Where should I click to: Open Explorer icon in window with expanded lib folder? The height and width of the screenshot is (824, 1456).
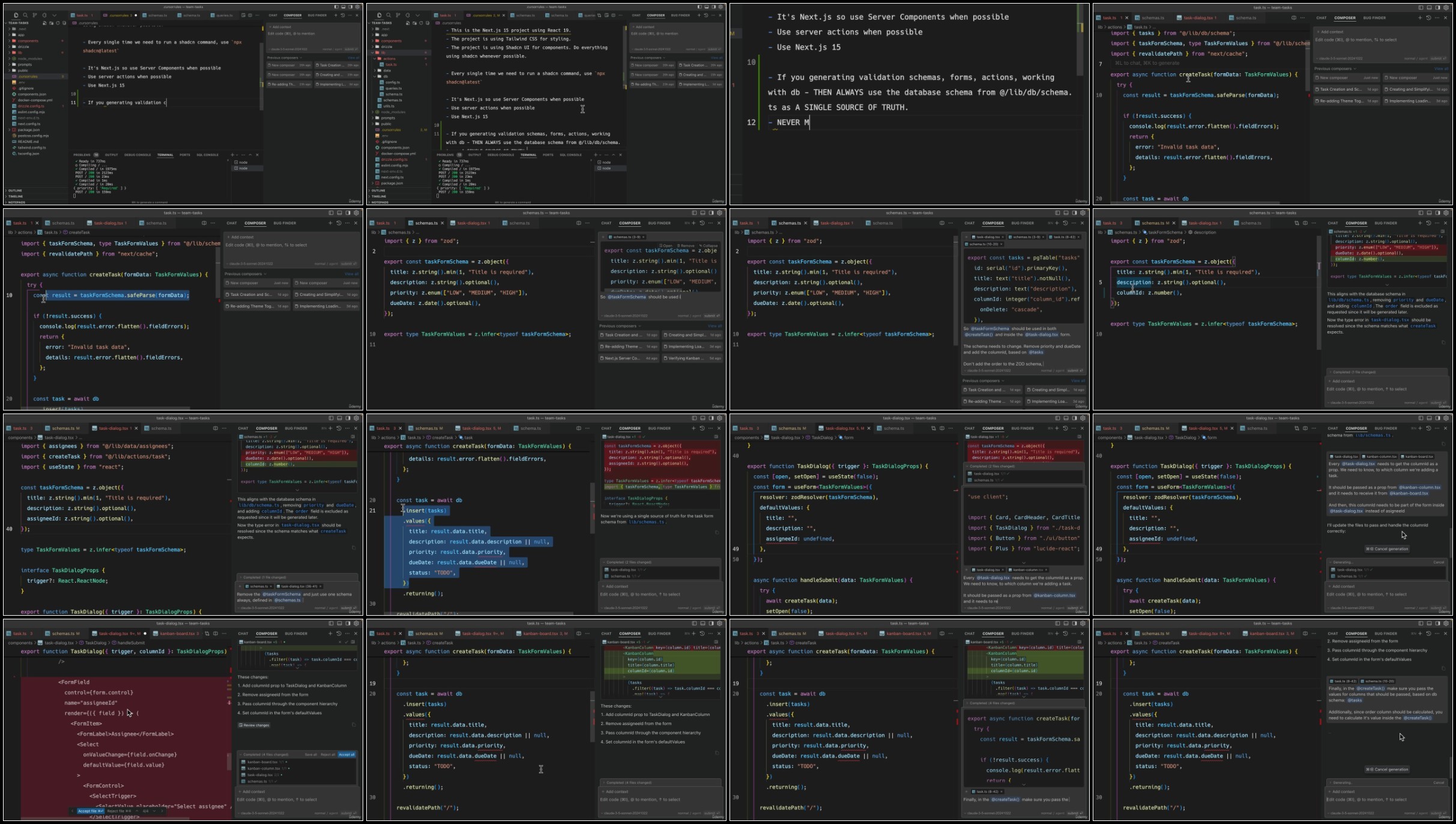coord(379,15)
